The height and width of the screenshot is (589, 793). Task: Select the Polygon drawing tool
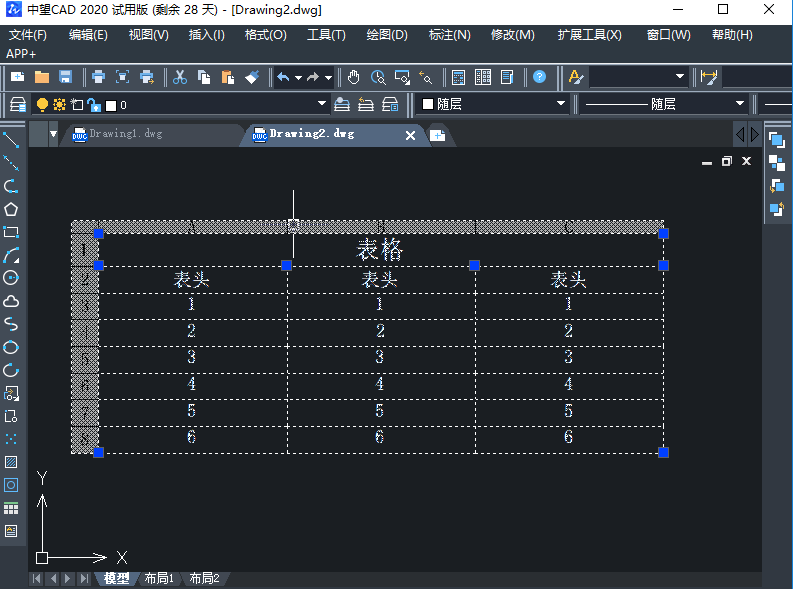coord(11,209)
